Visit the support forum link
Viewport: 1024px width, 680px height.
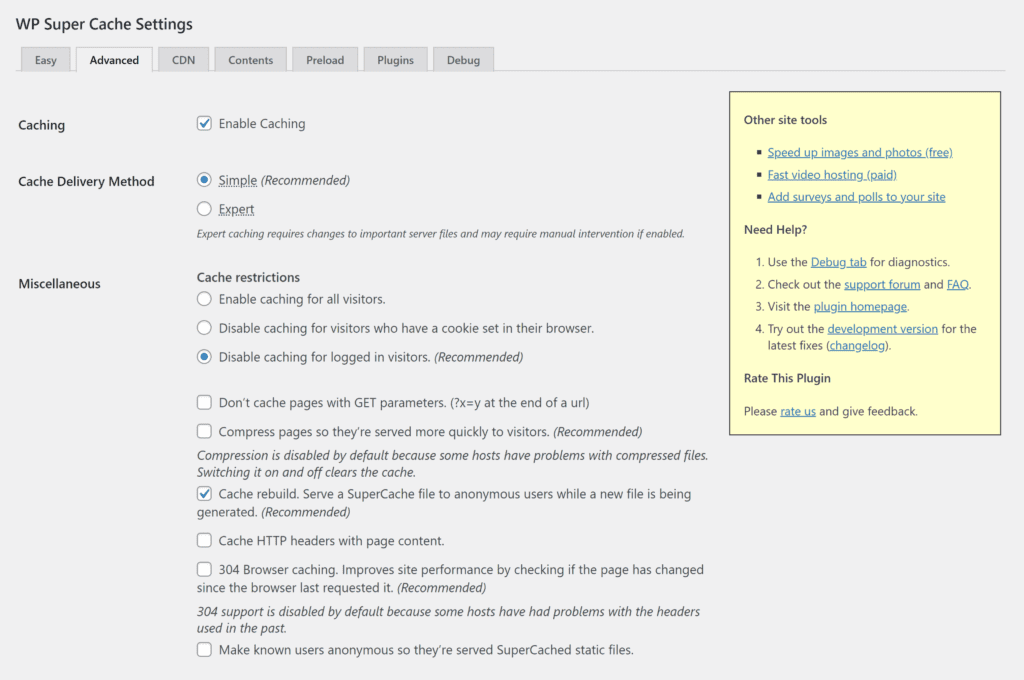tap(882, 284)
